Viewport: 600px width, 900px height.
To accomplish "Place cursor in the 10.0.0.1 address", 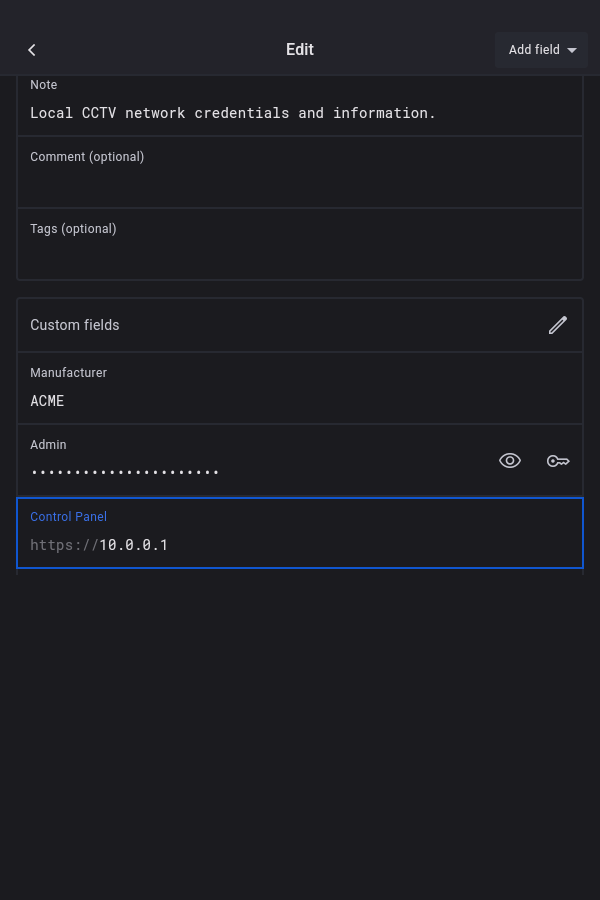I will (x=134, y=545).
